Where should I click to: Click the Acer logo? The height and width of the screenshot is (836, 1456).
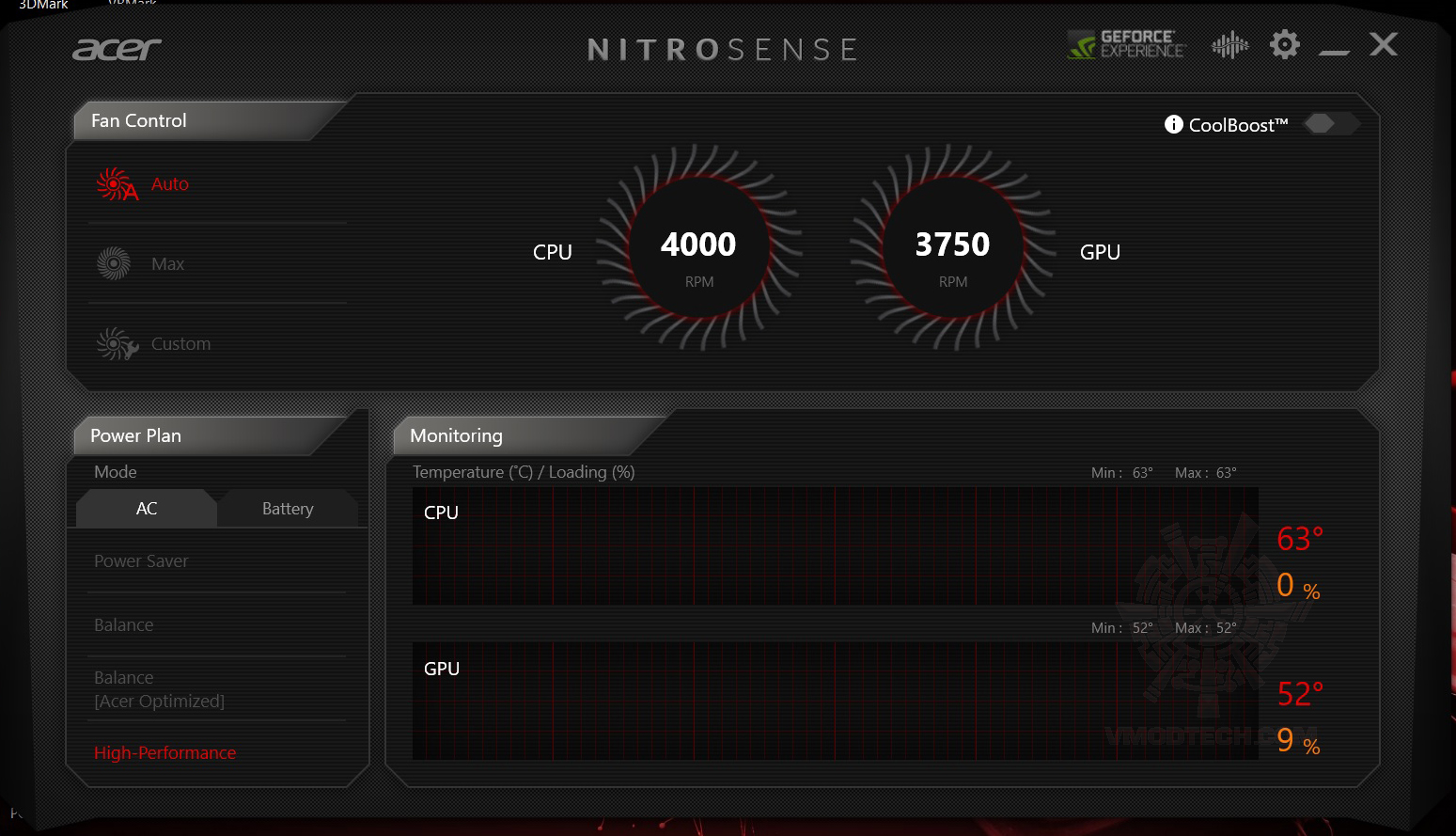point(117,48)
